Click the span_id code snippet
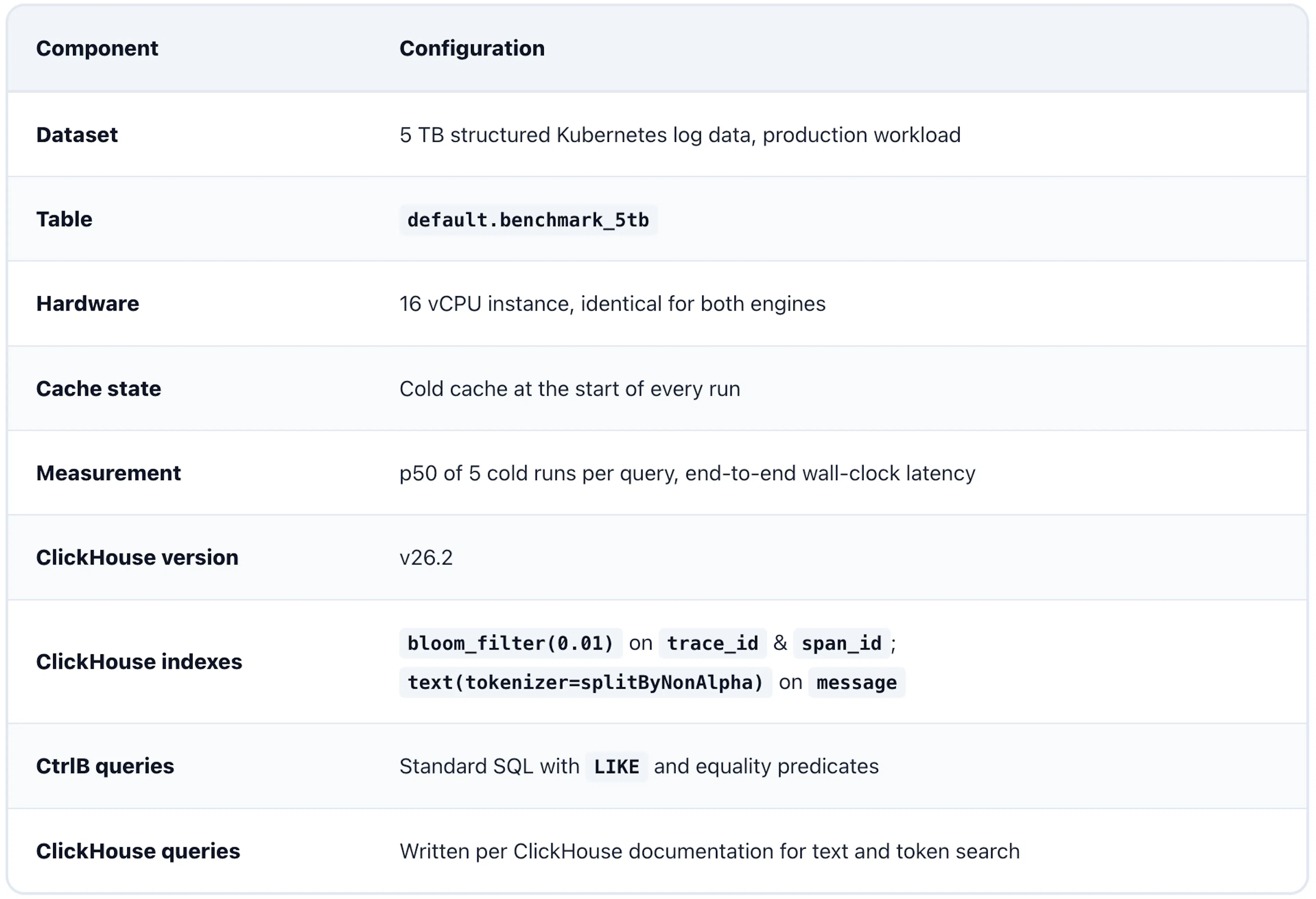Screen dimensions: 1316x899 coord(841,644)
